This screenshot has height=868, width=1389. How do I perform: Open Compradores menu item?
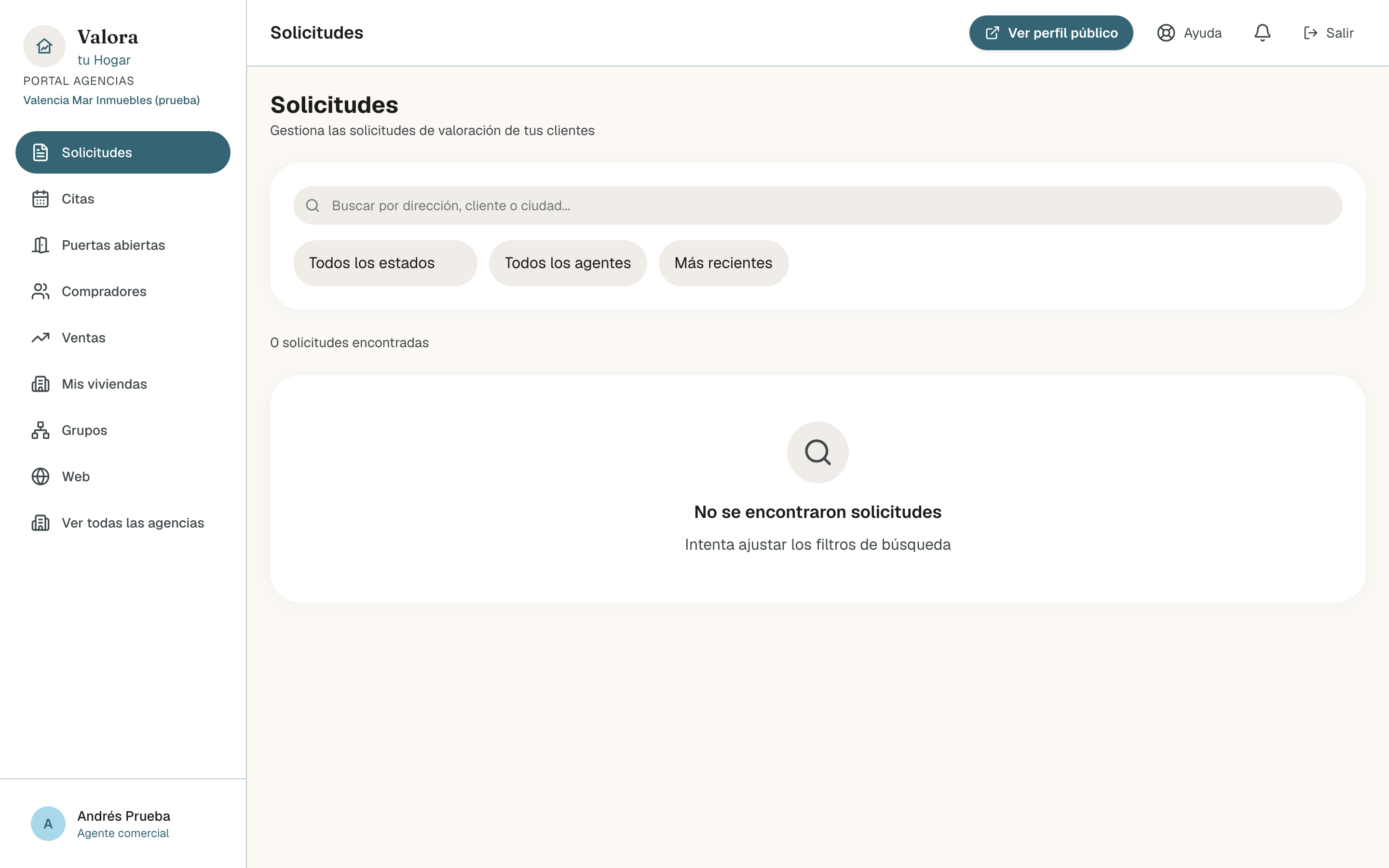tap(123, 291)
